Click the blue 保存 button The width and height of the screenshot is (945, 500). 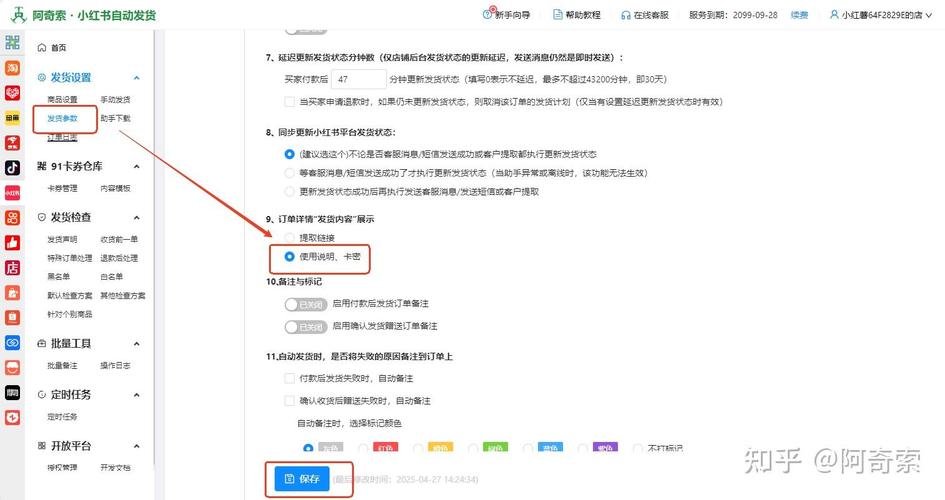click(x=301, y=479)
